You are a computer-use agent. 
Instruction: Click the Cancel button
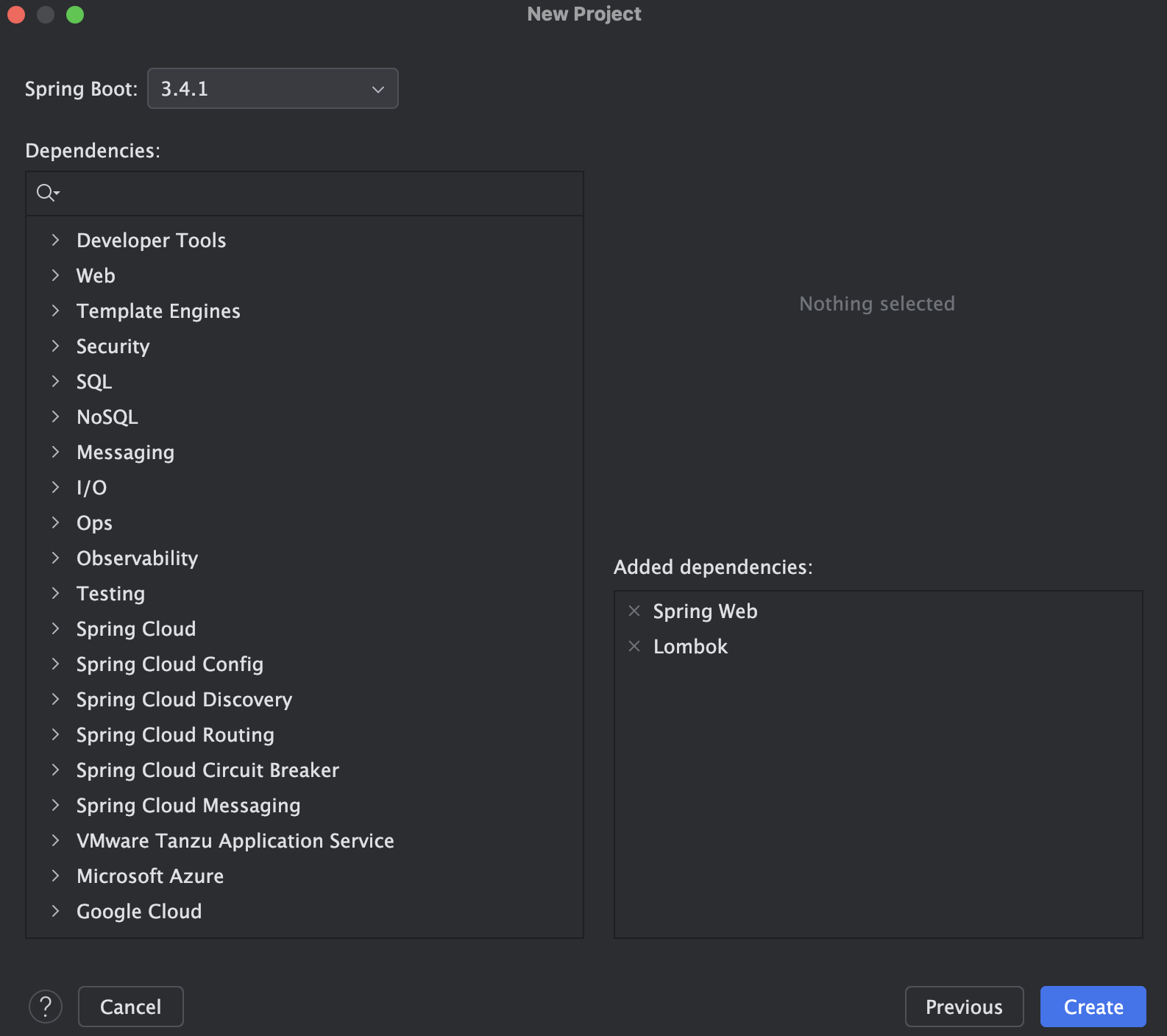click(x=131, y=1007)
